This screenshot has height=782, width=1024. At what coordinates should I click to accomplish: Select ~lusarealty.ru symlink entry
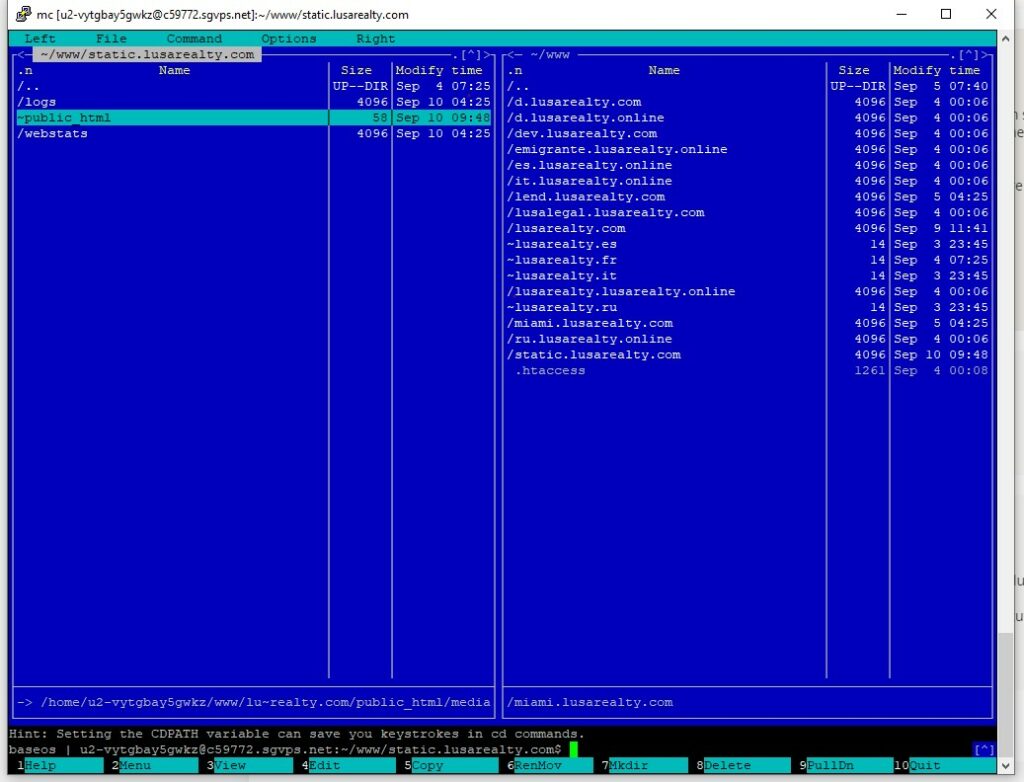tap(748, 307)
